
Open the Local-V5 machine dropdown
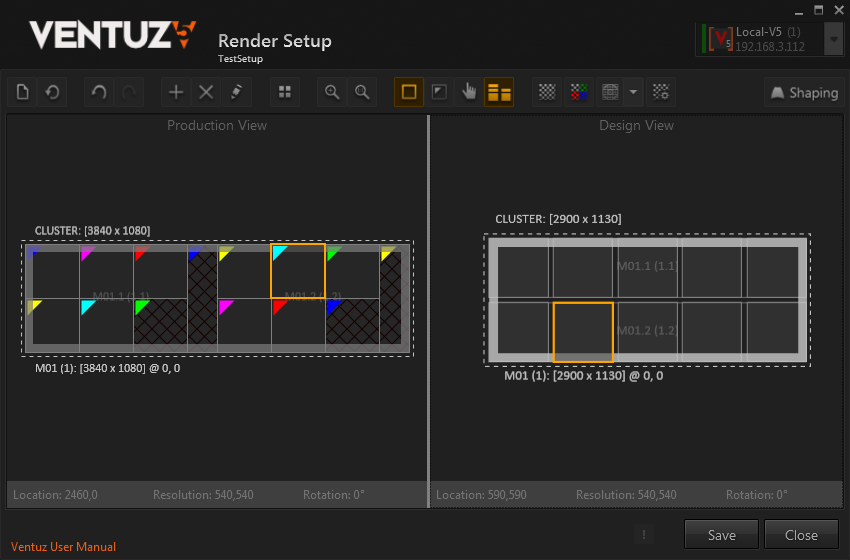(x=833, y=39)
